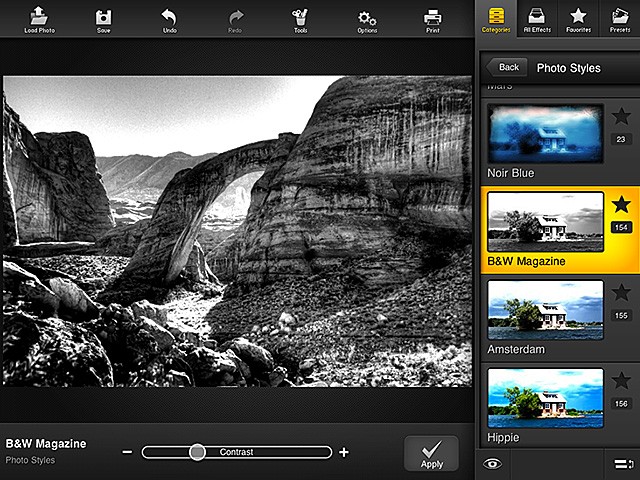Click the minus icon beside Contrast slider

127,453
